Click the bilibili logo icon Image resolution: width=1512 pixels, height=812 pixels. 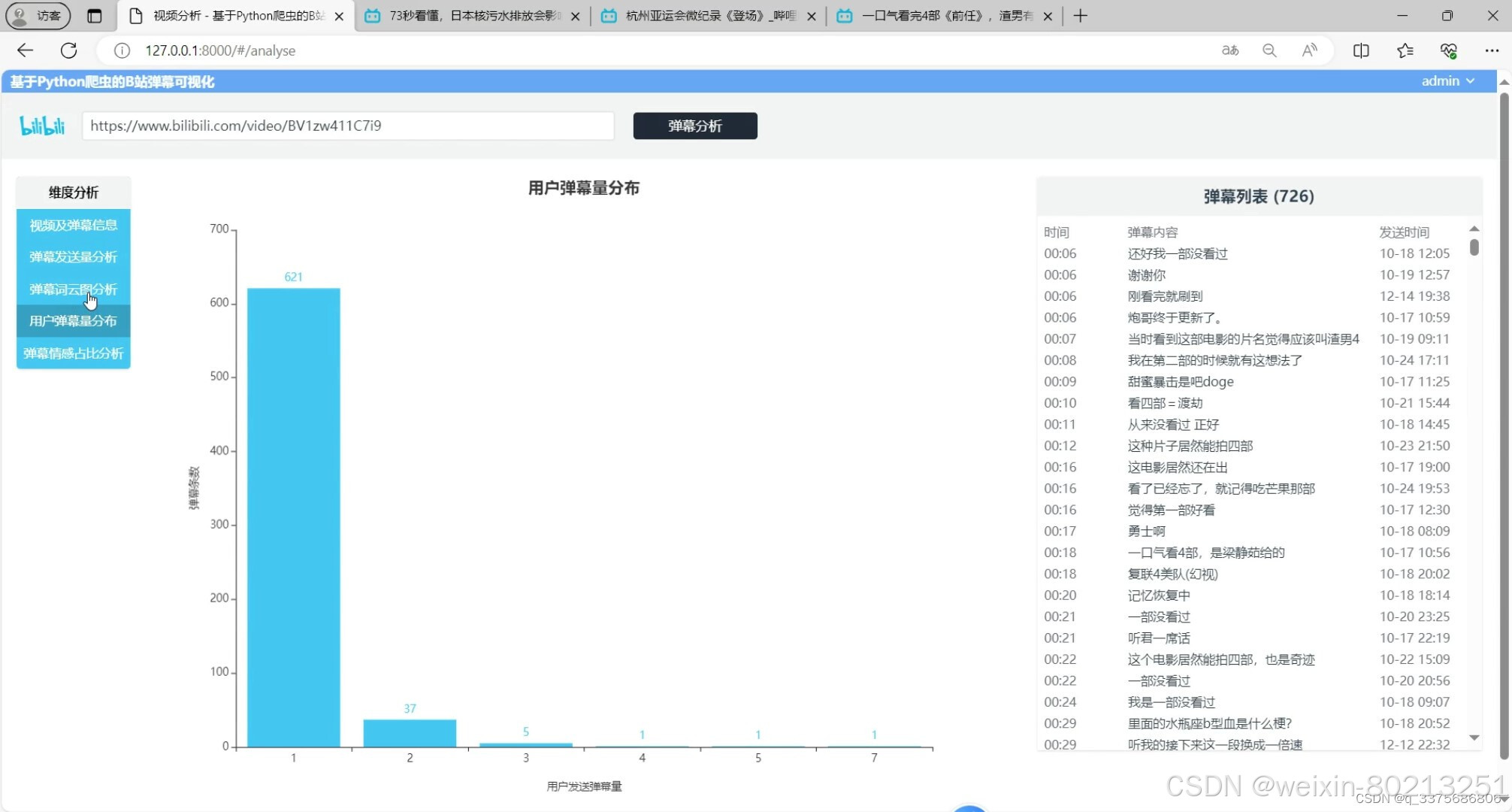(x=41, y=126)
